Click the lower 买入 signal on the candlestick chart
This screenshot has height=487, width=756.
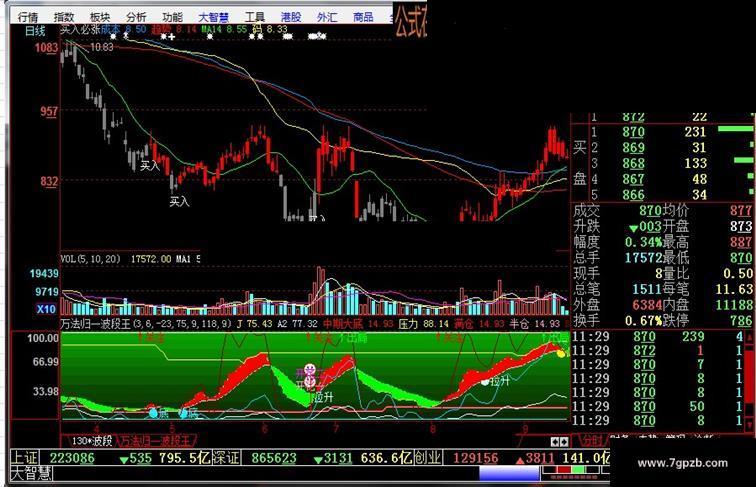pyautogui.click(x=179, y=201)
